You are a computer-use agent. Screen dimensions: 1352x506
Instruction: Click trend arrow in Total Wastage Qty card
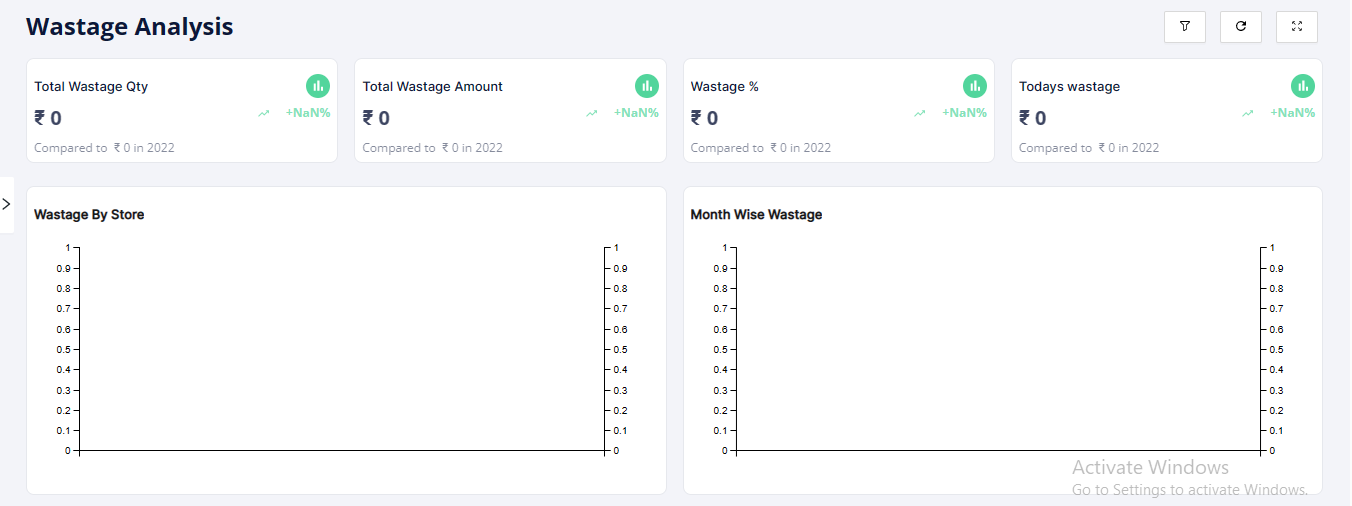click(264, 114)
